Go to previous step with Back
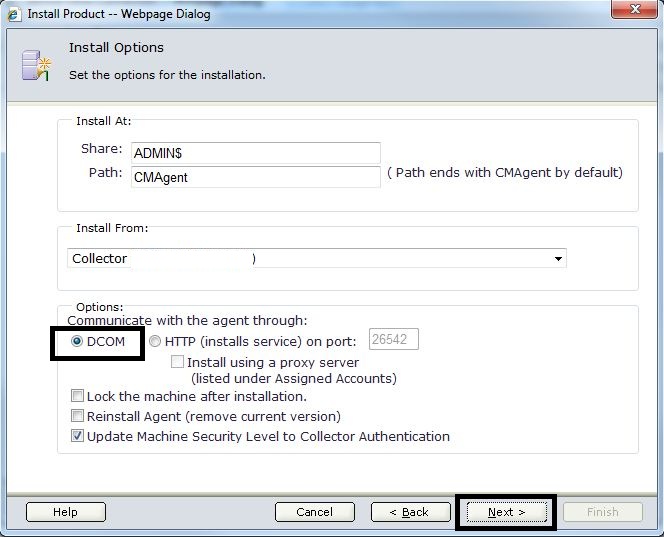664x537 pixels. tap(410, 512)
